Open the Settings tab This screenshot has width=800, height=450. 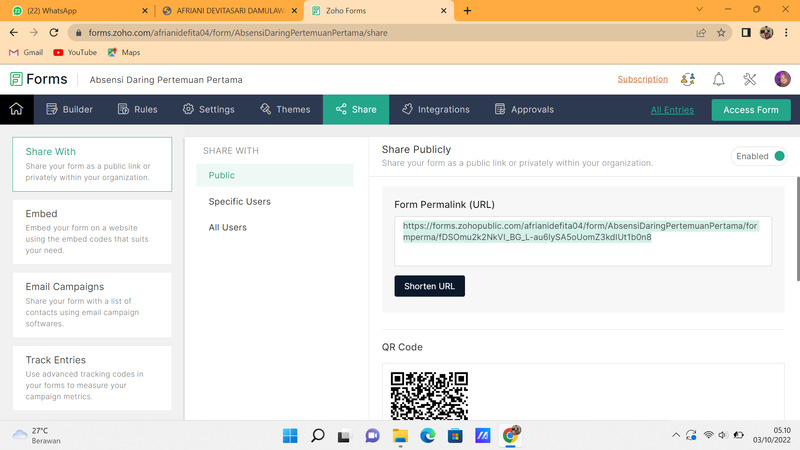click(209, 109)
